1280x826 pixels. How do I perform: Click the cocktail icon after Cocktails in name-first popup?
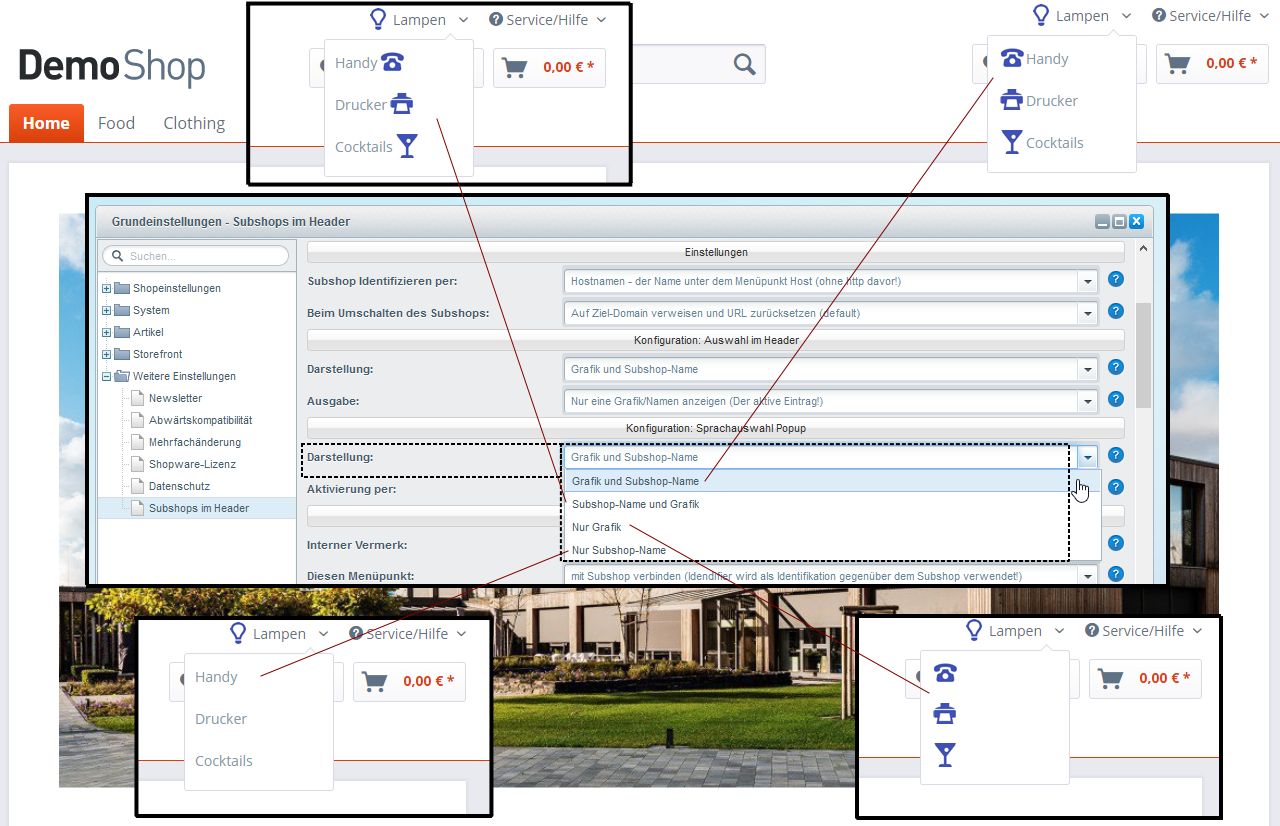(x=407, y=146)
